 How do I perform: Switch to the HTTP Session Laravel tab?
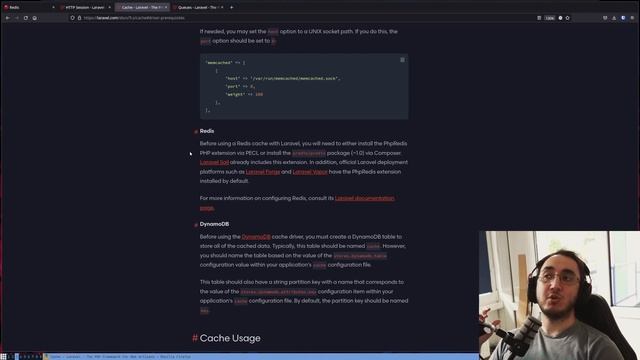(x=85, y=7)
